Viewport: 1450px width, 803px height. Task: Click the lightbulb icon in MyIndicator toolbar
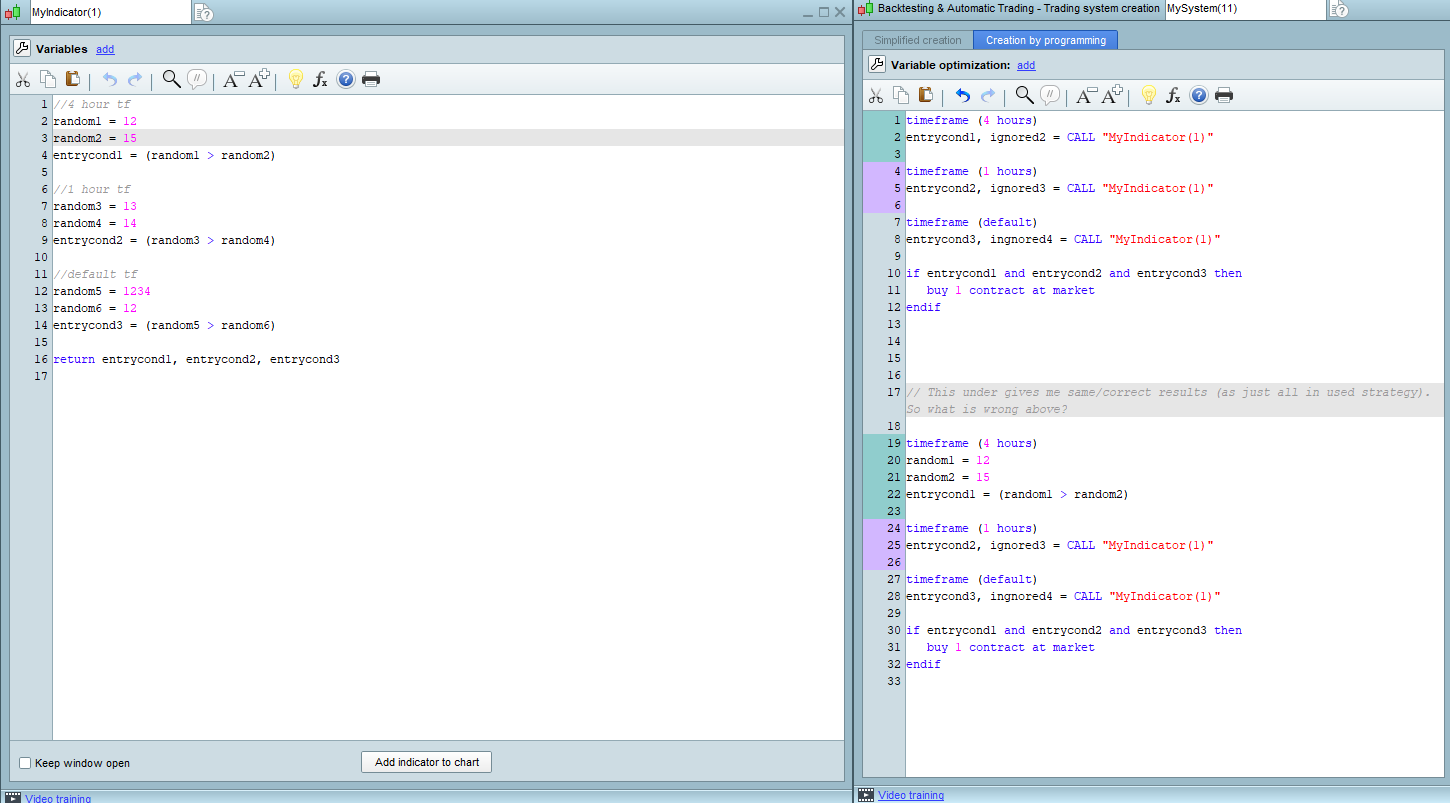(295, 80)
